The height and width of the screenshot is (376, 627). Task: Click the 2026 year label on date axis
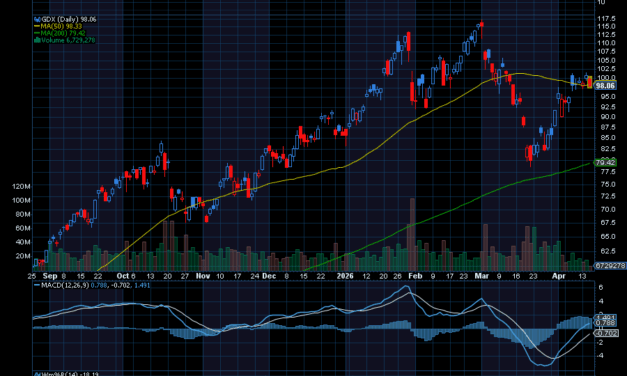[x=345, y=276]
